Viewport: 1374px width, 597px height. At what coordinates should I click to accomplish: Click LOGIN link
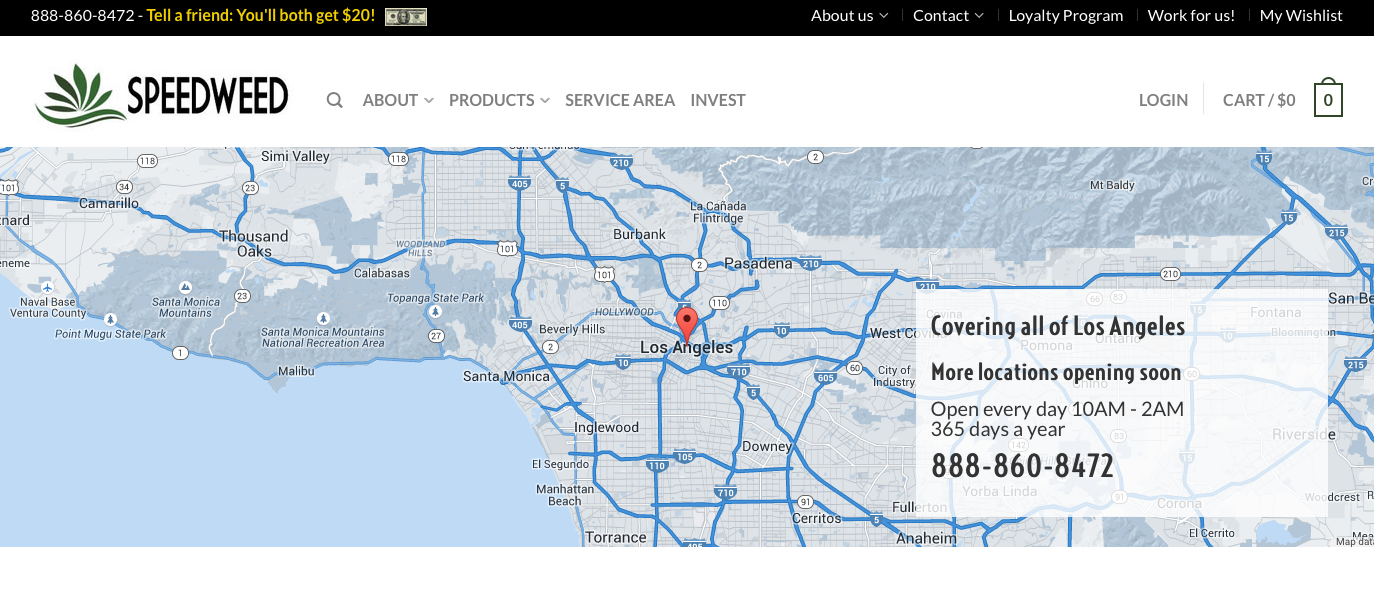tap(1164, 100)
